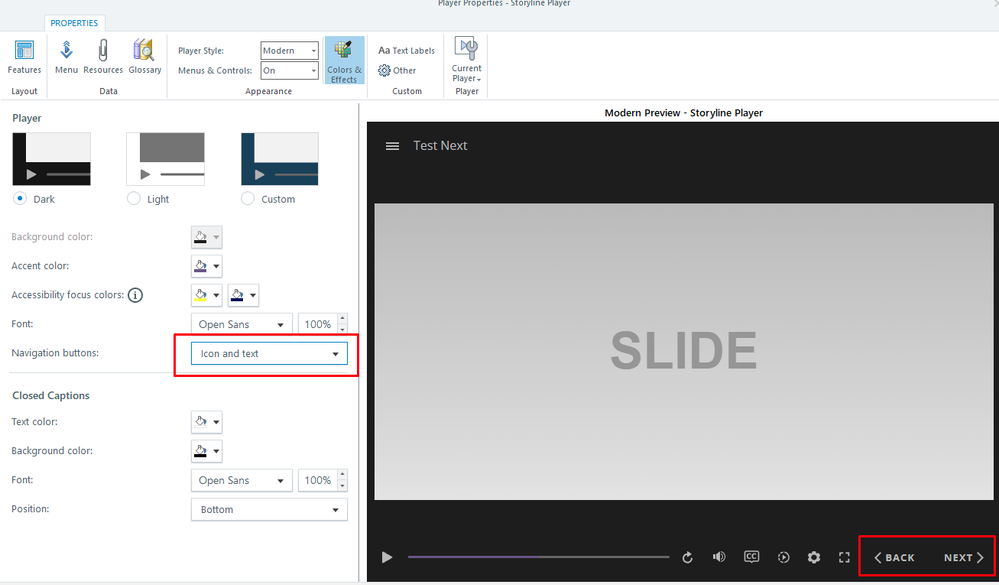Open the Closed Captions font dropdown
999x585 pixels.
point(241,480)
